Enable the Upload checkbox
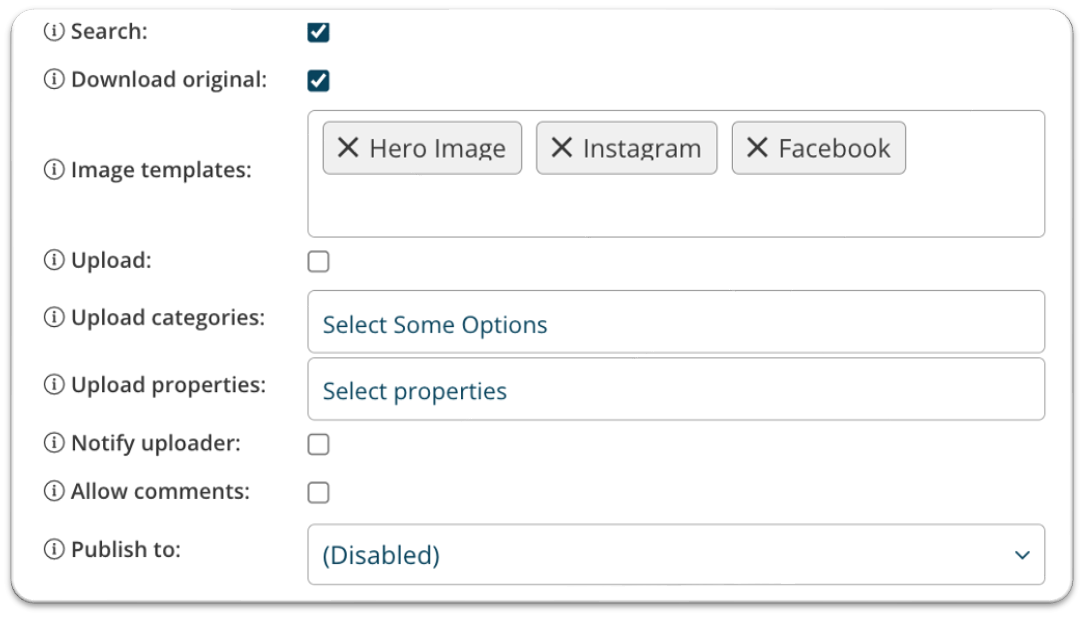 pos(318,261)
